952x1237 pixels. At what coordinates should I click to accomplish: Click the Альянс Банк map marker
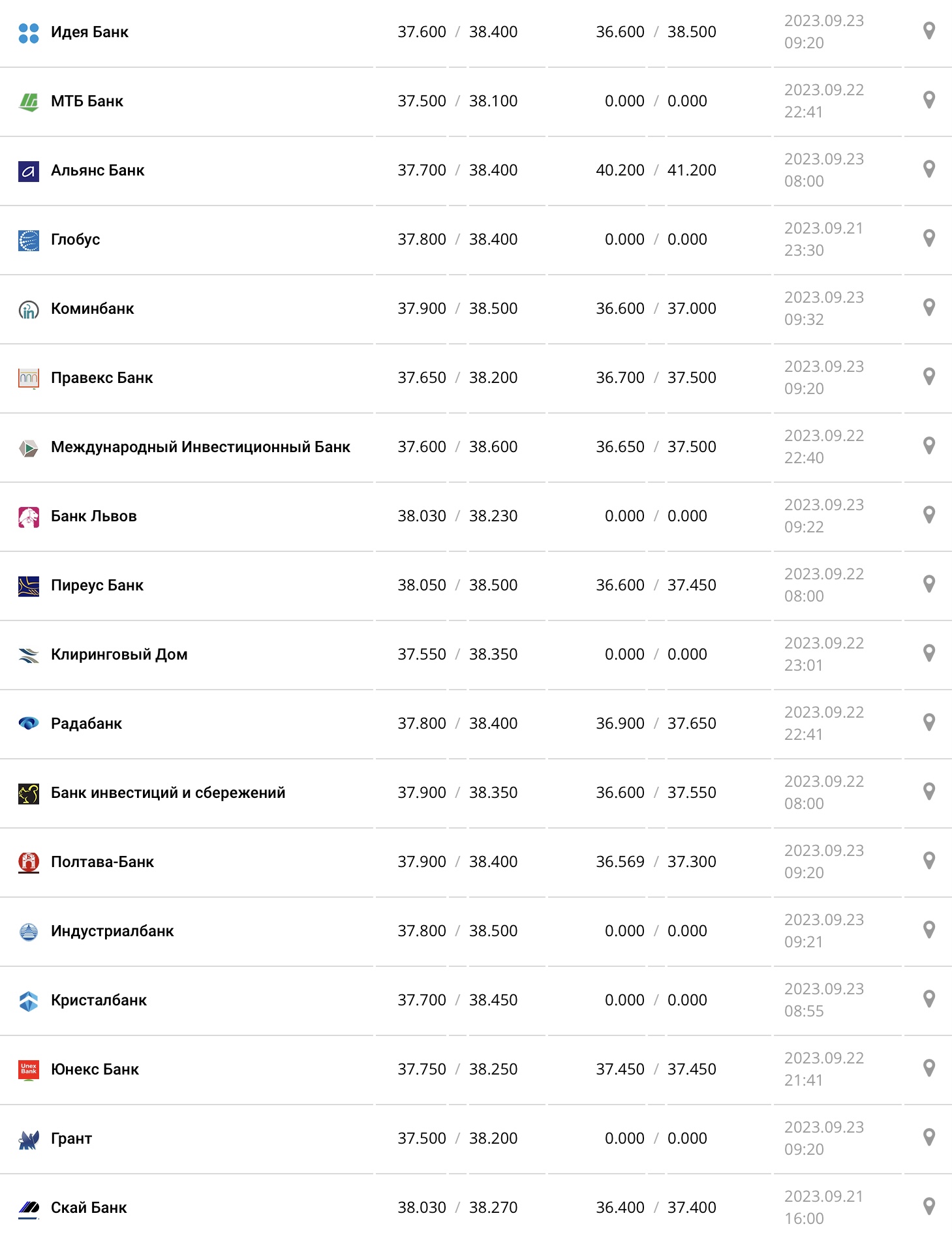[x=929, y=169]
